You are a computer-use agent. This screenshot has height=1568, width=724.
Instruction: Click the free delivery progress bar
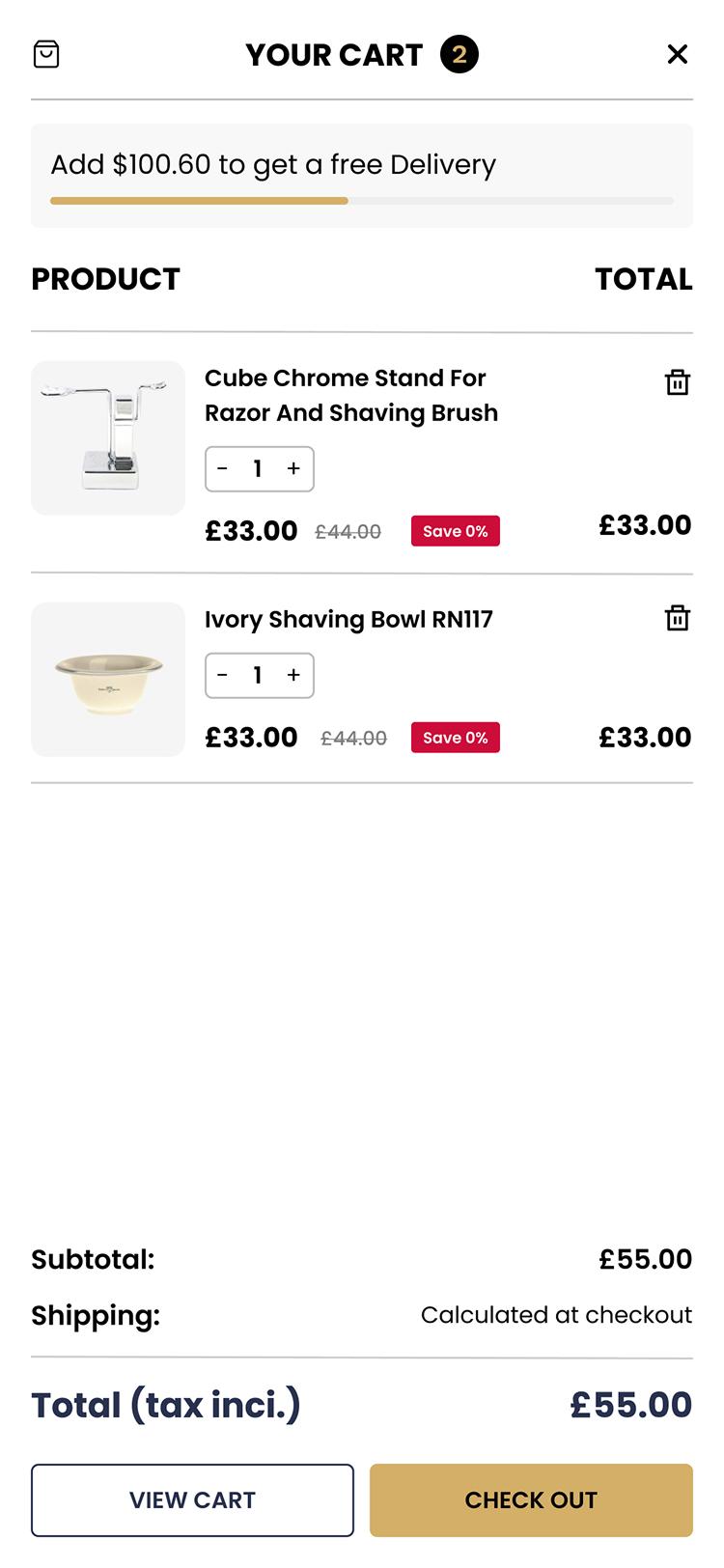362,201
